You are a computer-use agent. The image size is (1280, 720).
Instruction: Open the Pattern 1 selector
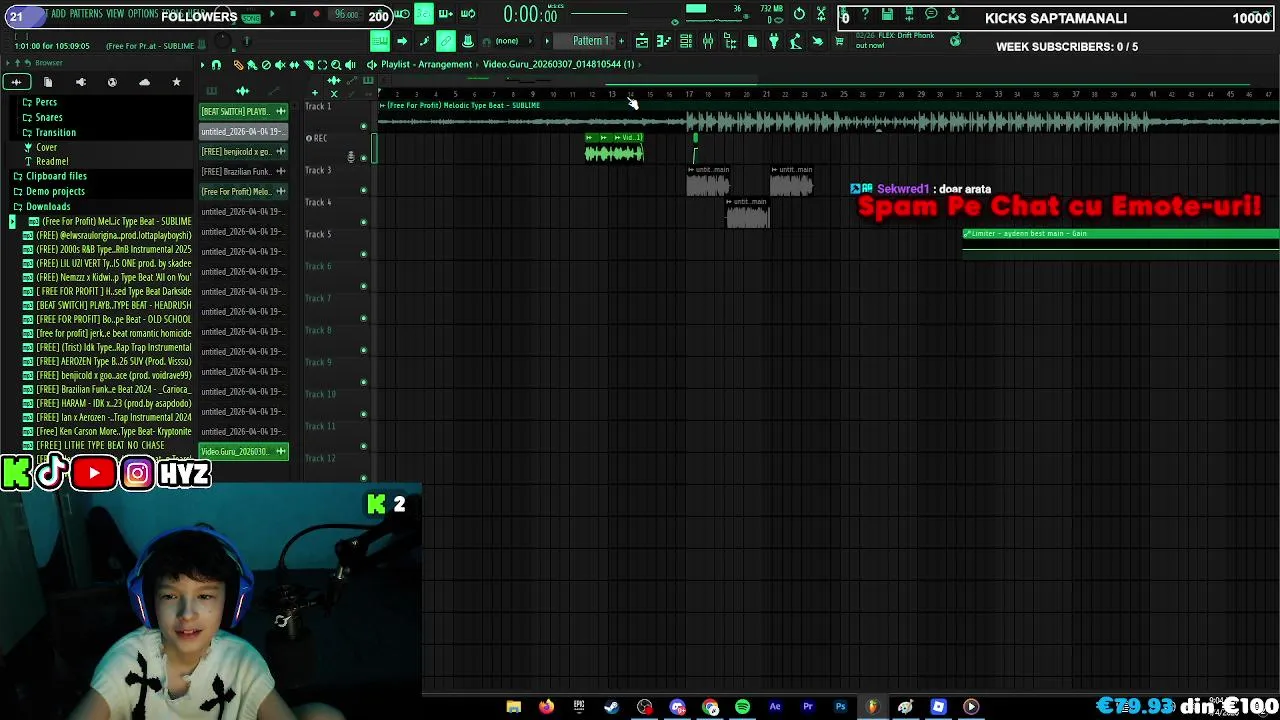tap(590, 41)
